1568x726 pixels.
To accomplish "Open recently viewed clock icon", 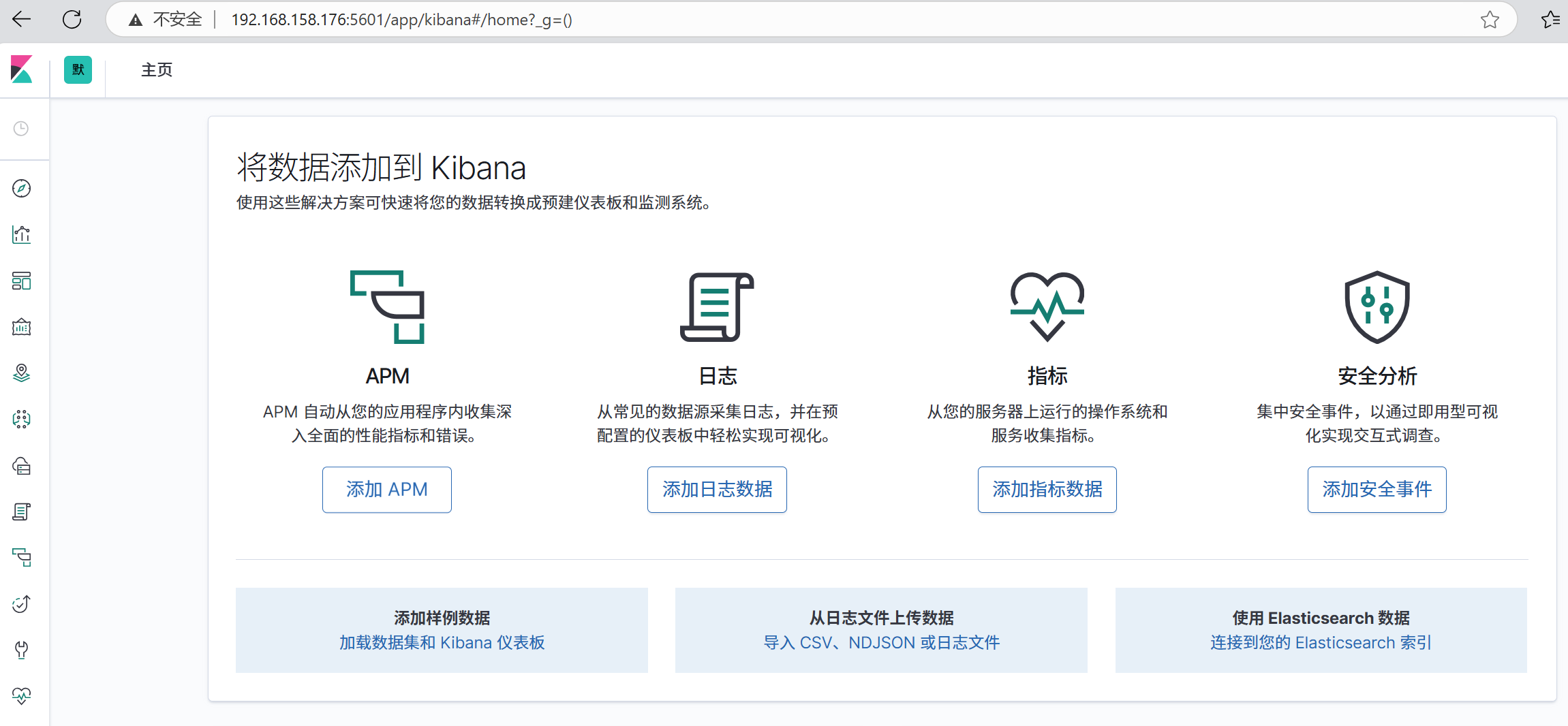I will coord(21,129).
